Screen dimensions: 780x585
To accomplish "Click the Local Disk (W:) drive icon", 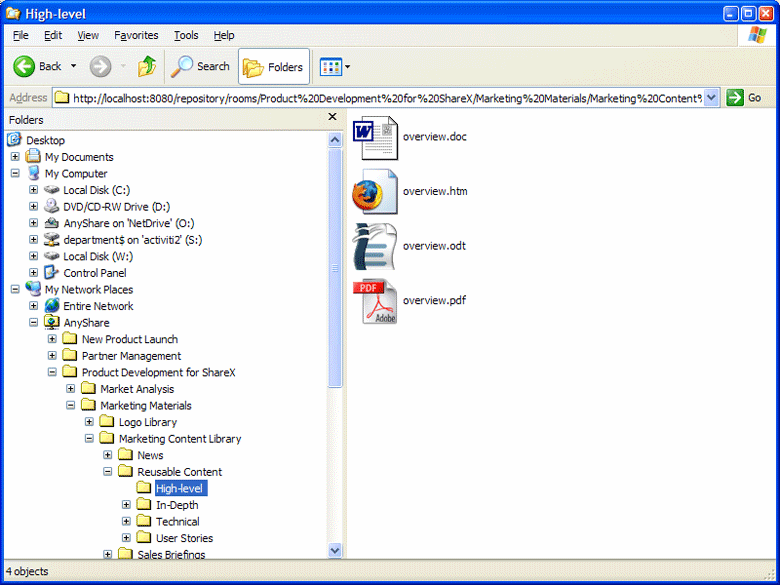I will (x=51, y=256).
